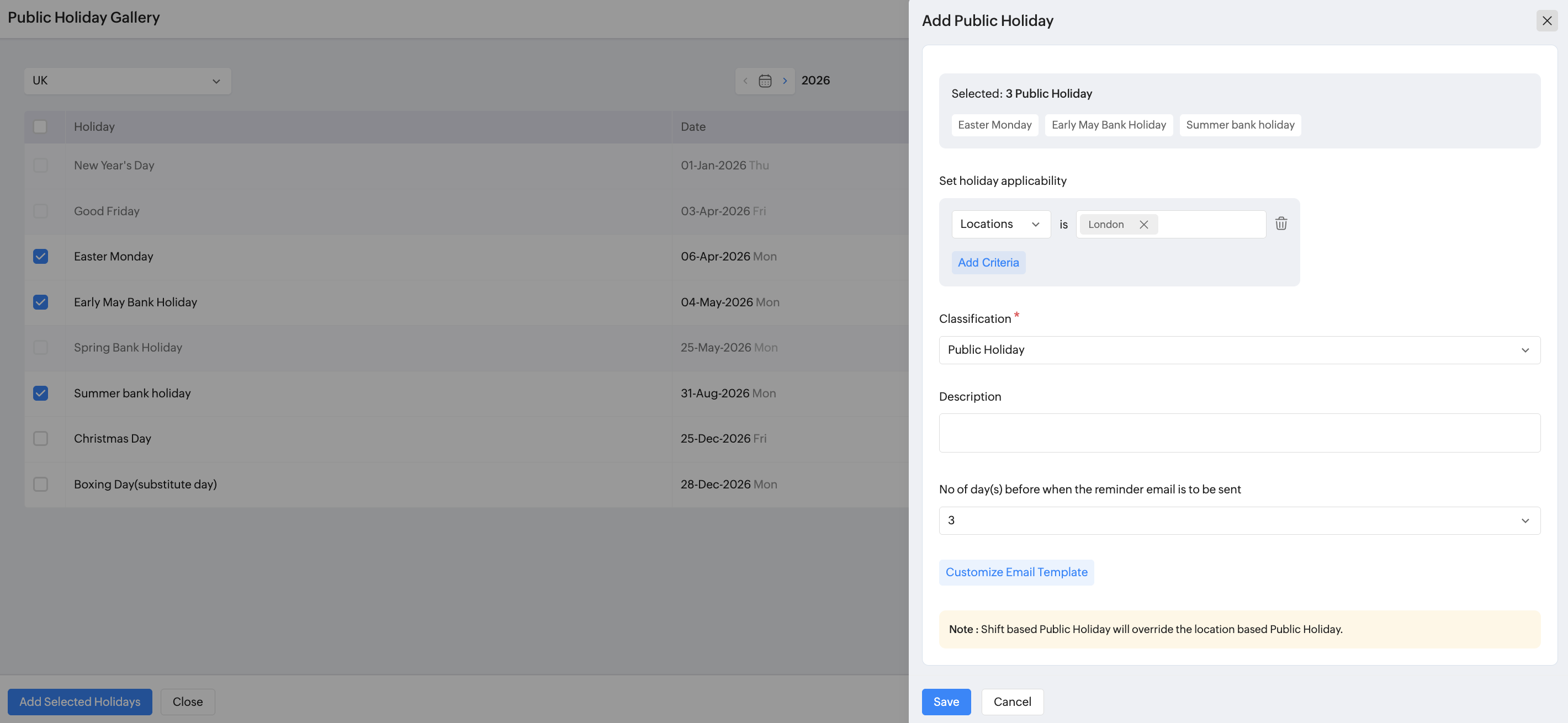The image size is (1568, 723).
Task: Open the calendar year picker icon
Action: click(765, 81)
